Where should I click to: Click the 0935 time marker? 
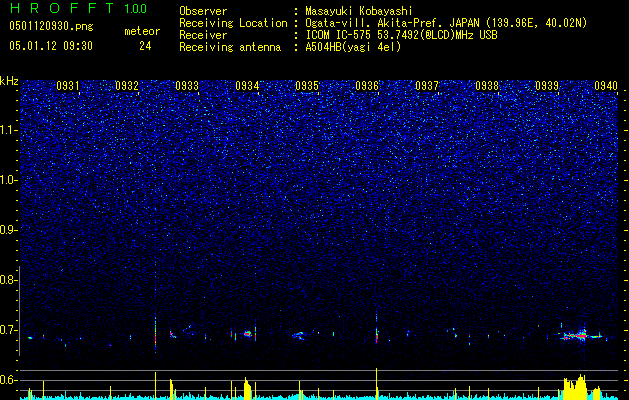pyautogui.click(x=307, y=86)
